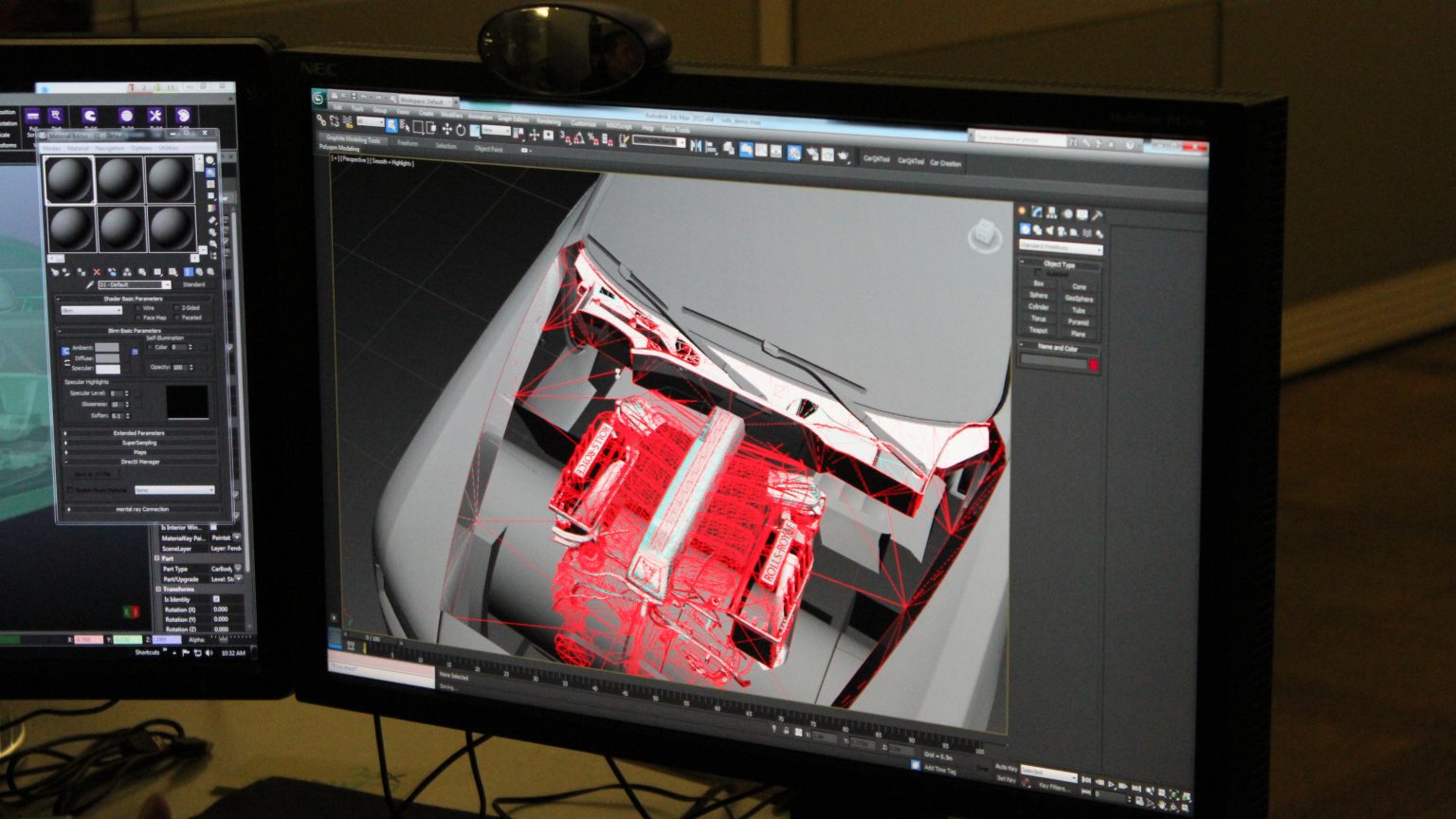Image resolution: width=1456 pixels, height=819 pixels.
Task: Enable the Wire checkbox in Material Editor
Action: coord(138,308)
